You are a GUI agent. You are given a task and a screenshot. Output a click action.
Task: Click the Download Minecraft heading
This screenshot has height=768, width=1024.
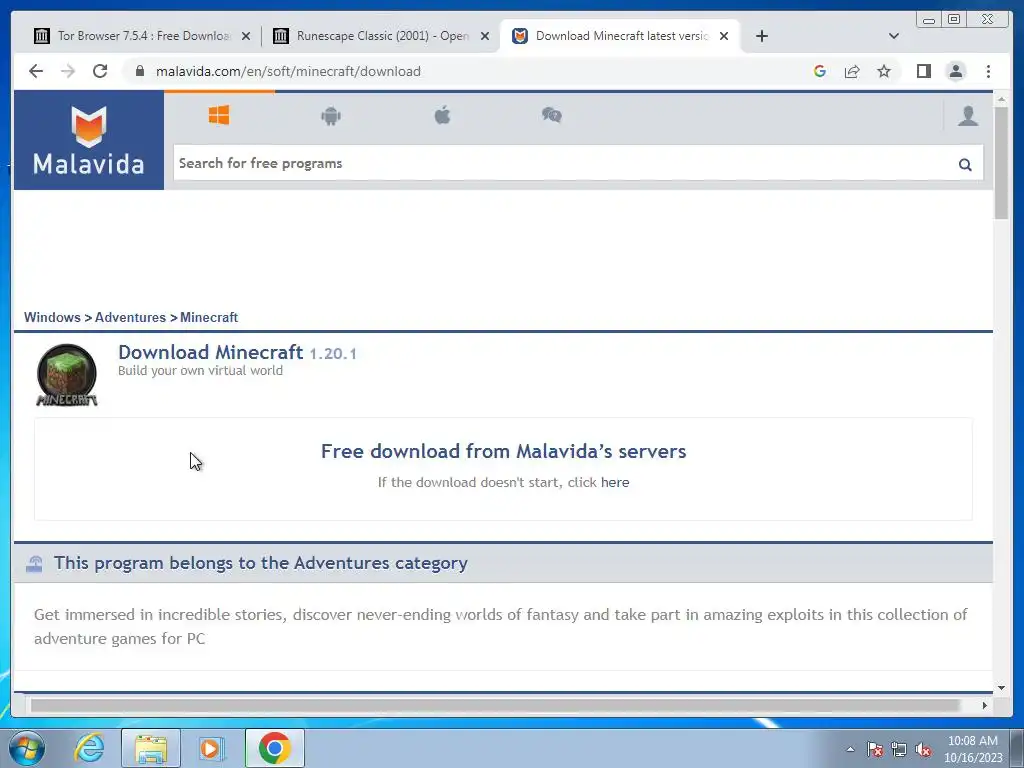(x=210, y=352)
